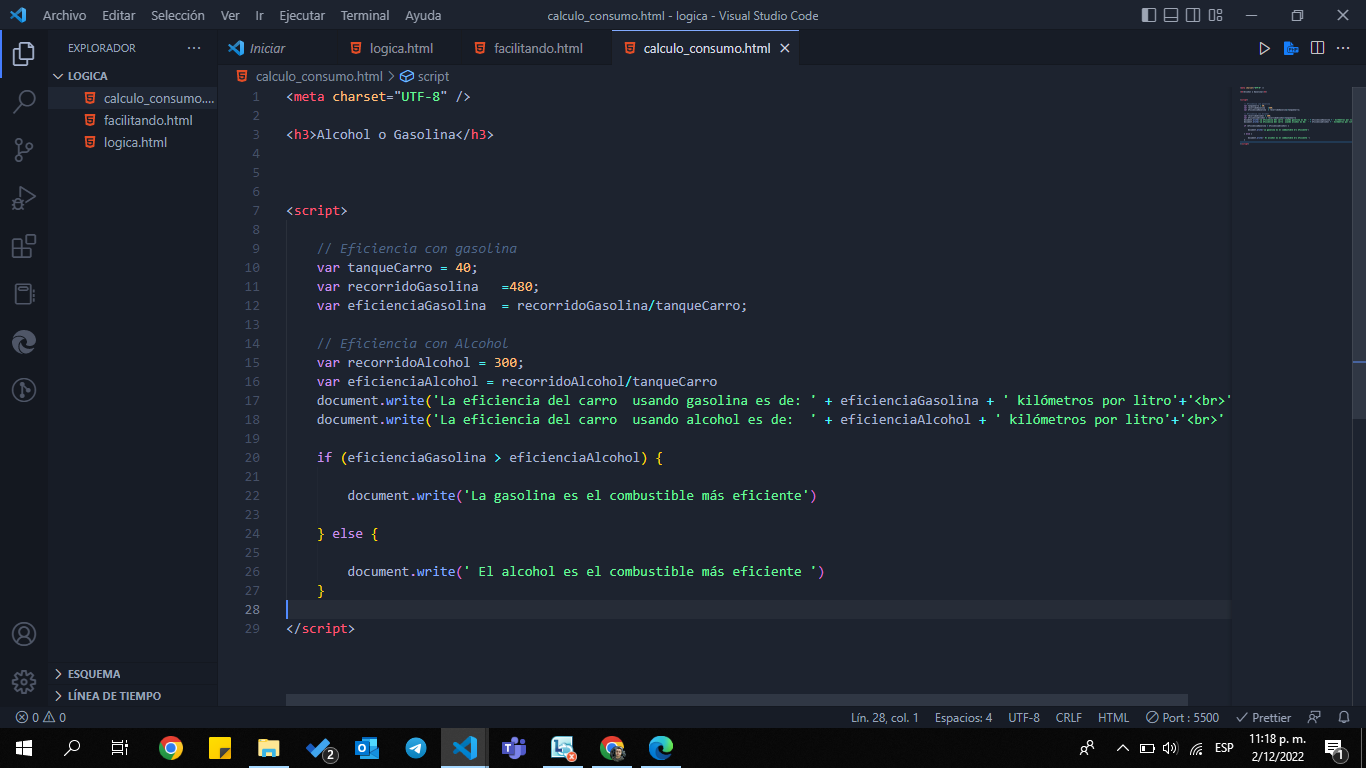This screenshot has height=768, width=1366.
Task: Open the Ver menu
Action: click(230, 16)
